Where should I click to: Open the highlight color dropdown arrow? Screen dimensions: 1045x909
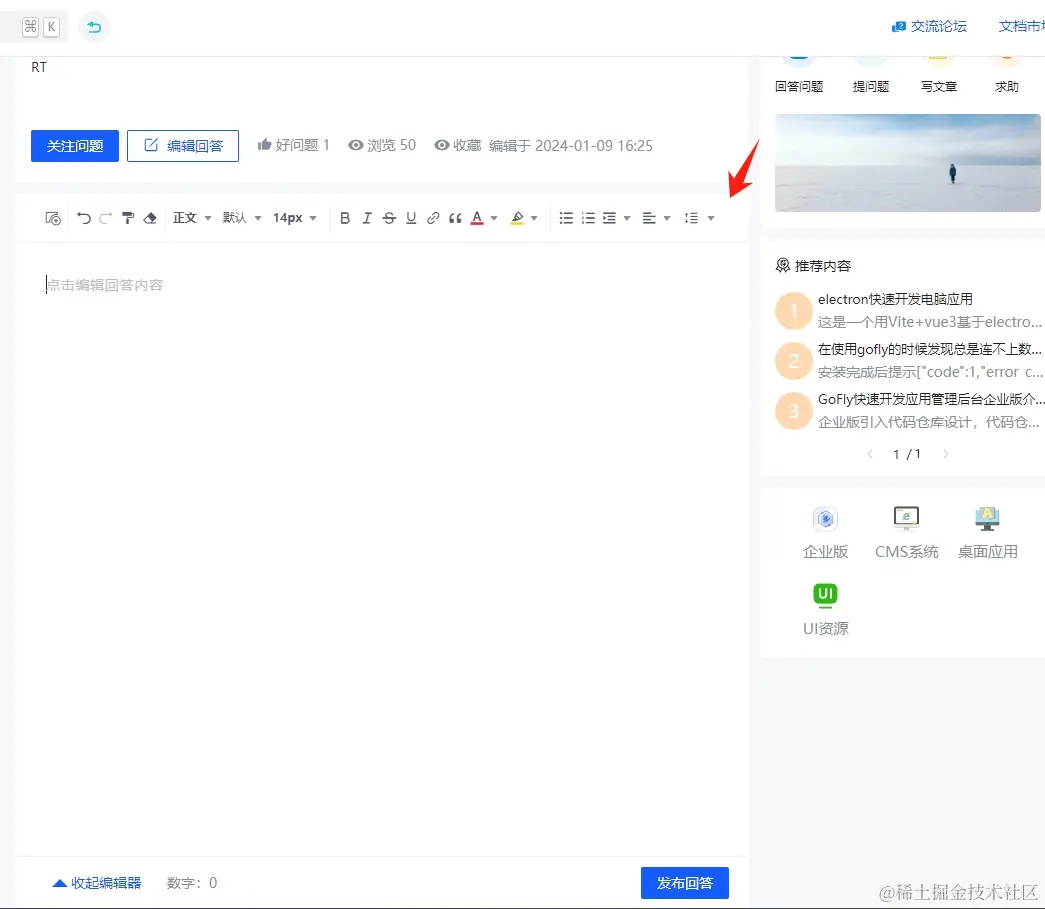coord(534,218)
